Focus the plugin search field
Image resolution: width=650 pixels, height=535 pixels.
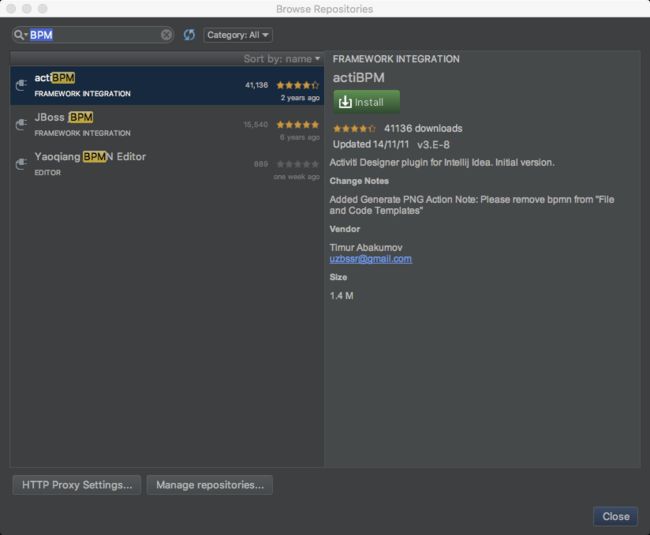(93, 35)
